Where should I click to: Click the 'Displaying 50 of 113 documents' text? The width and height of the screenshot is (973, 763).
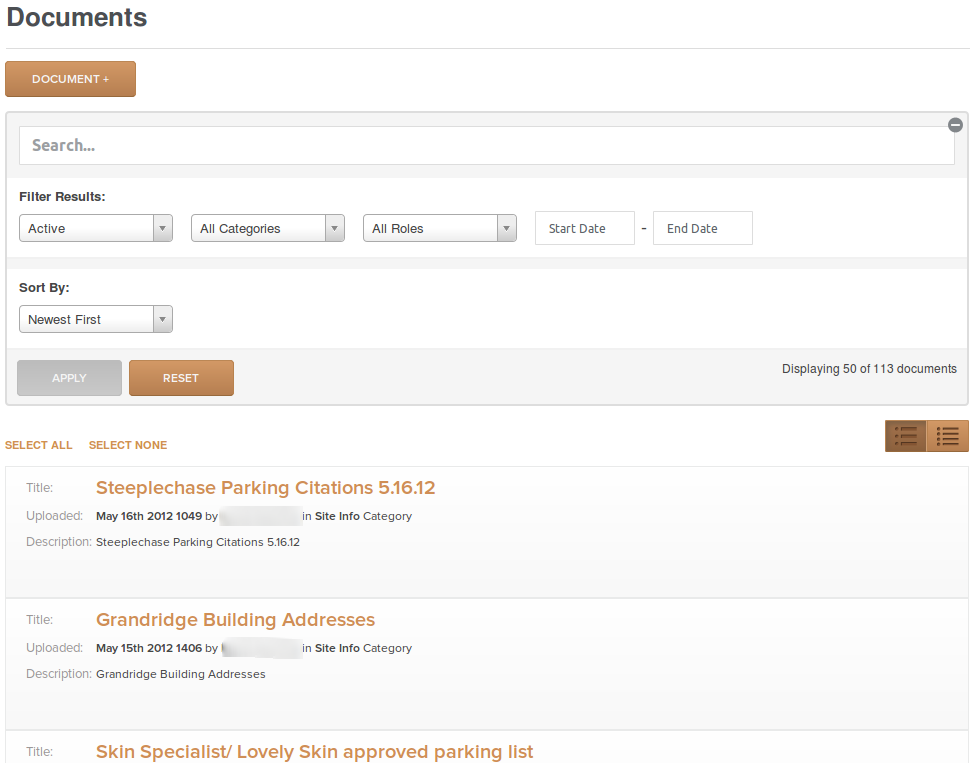pos(869,369)
